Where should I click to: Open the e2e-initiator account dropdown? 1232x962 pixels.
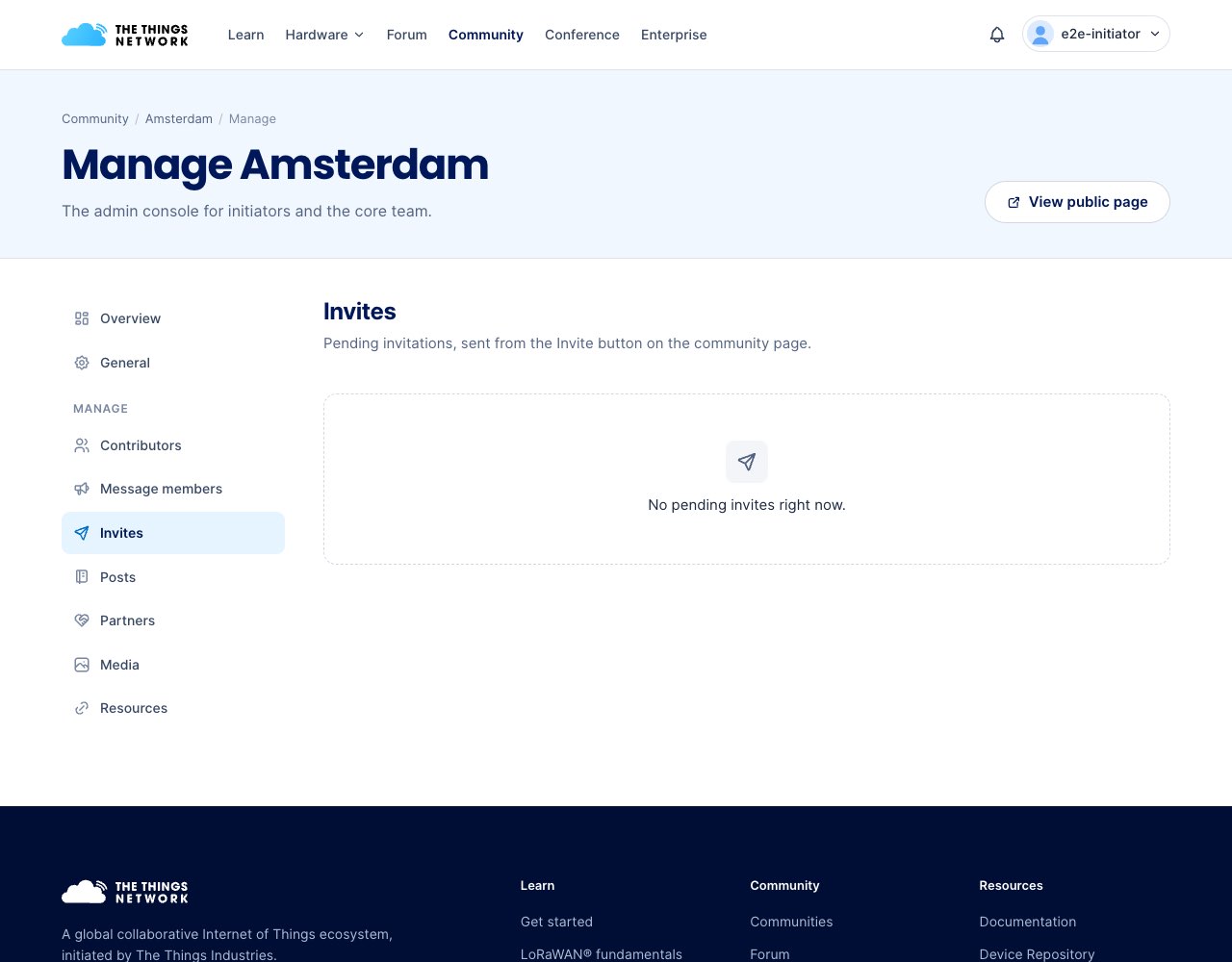click(x=1096, y=34)
